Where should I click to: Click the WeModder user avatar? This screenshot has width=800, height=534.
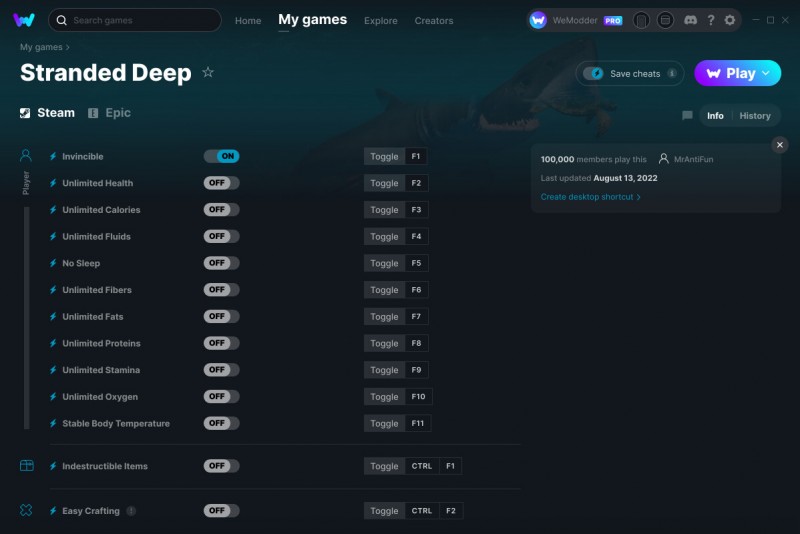tap(538, 20)
